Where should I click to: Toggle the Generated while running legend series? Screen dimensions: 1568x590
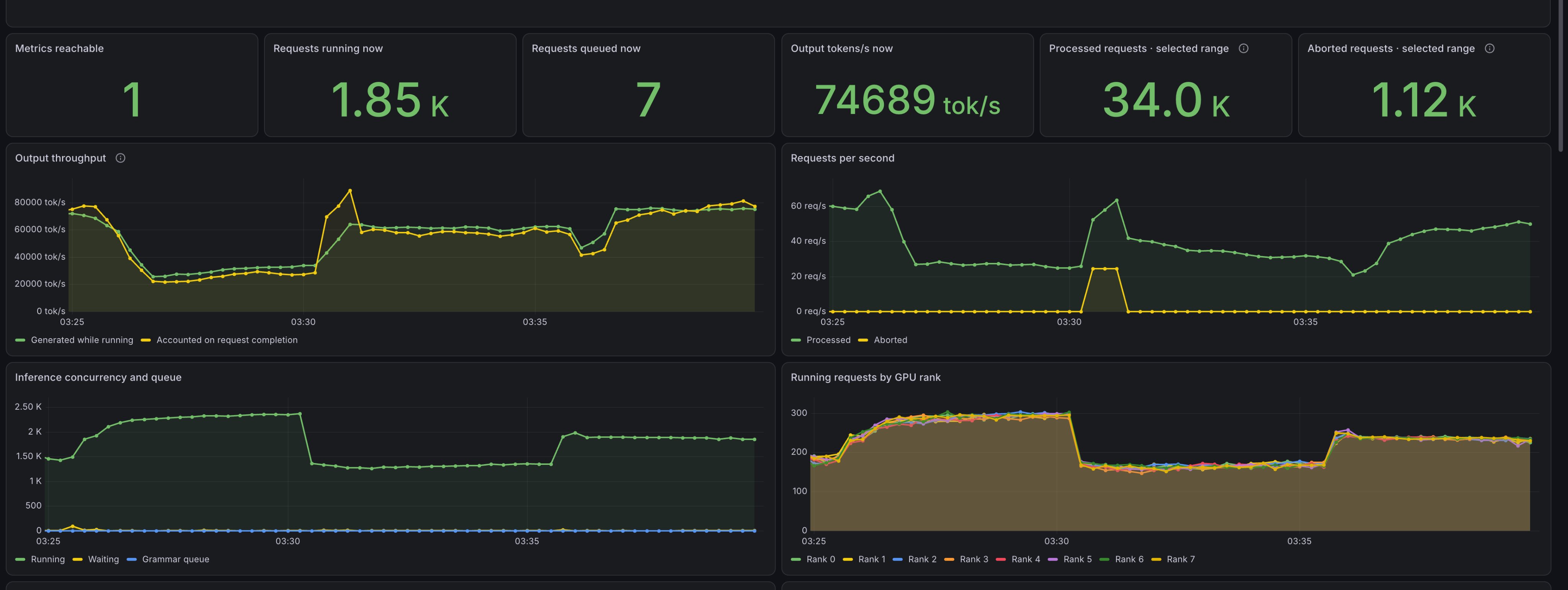point(82,340)
